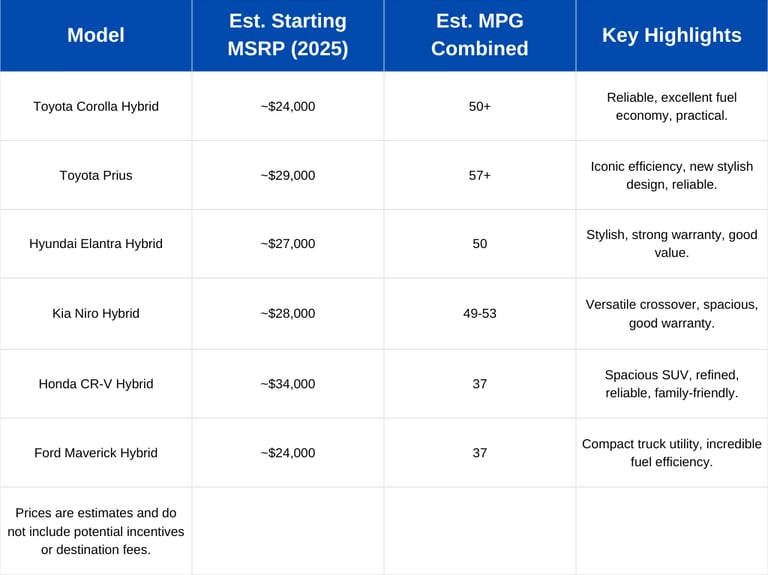
Task: Click the 'Compact truck utility' highlight text
Action: coord(672,452)
